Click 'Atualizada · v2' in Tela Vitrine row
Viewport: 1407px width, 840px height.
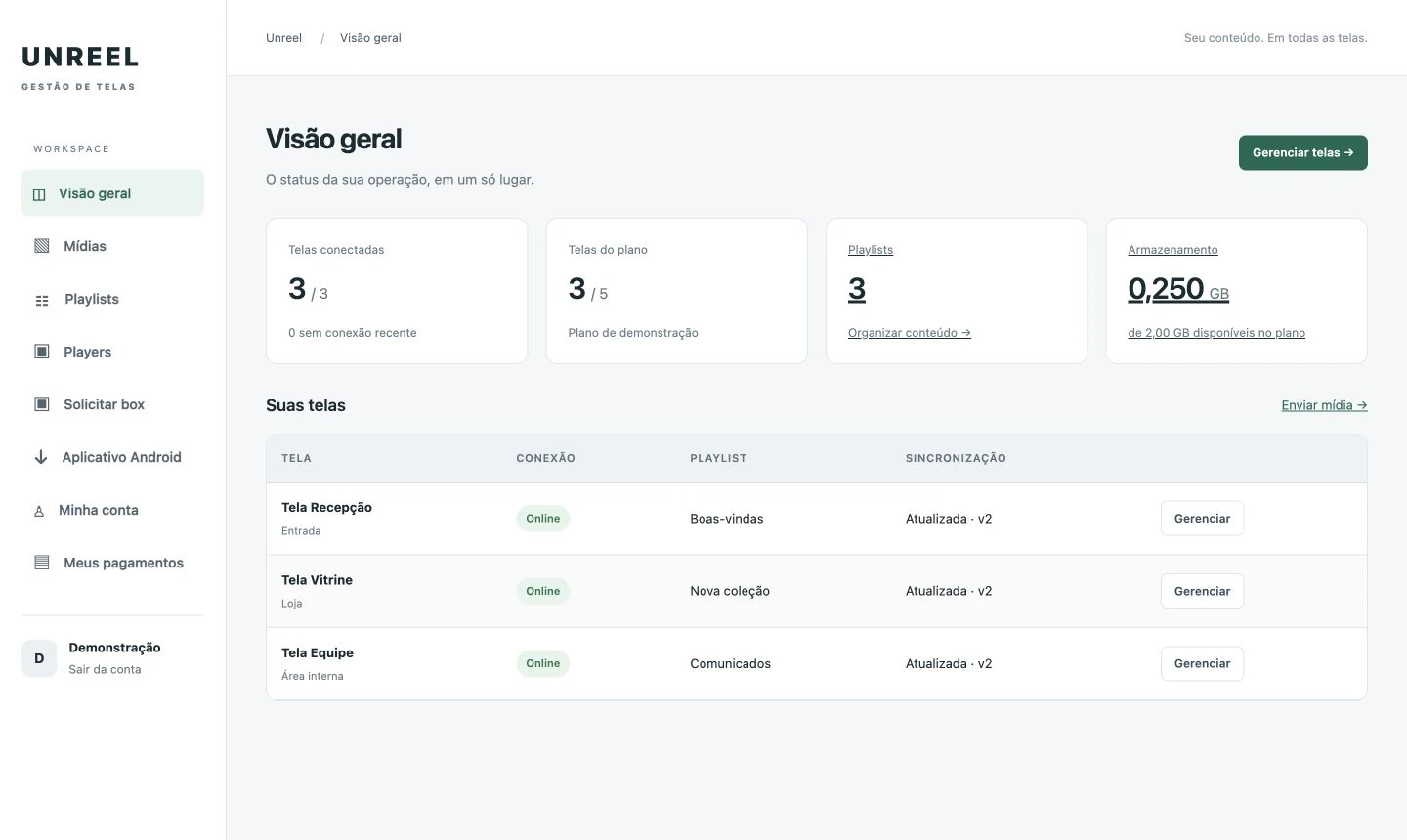coord(949,591)
